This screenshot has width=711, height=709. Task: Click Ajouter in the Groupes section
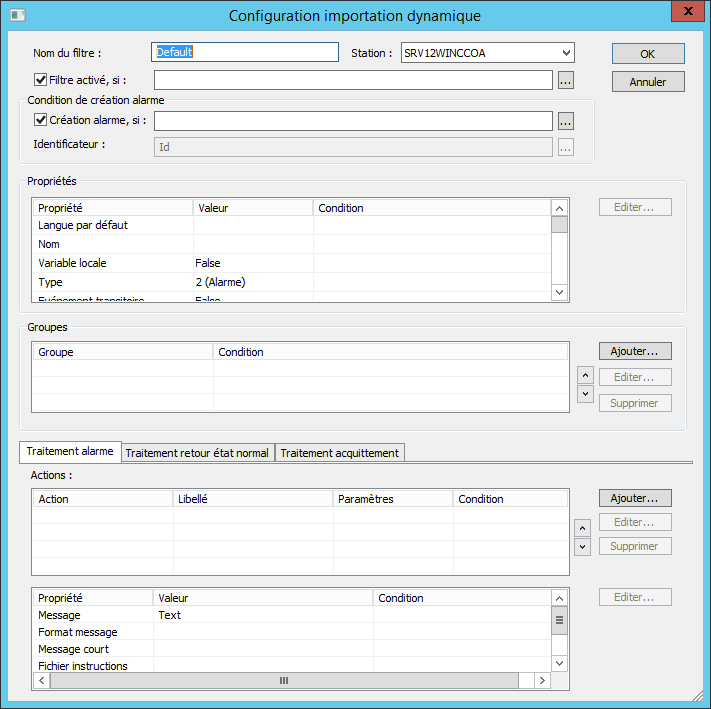coord(635,351)
